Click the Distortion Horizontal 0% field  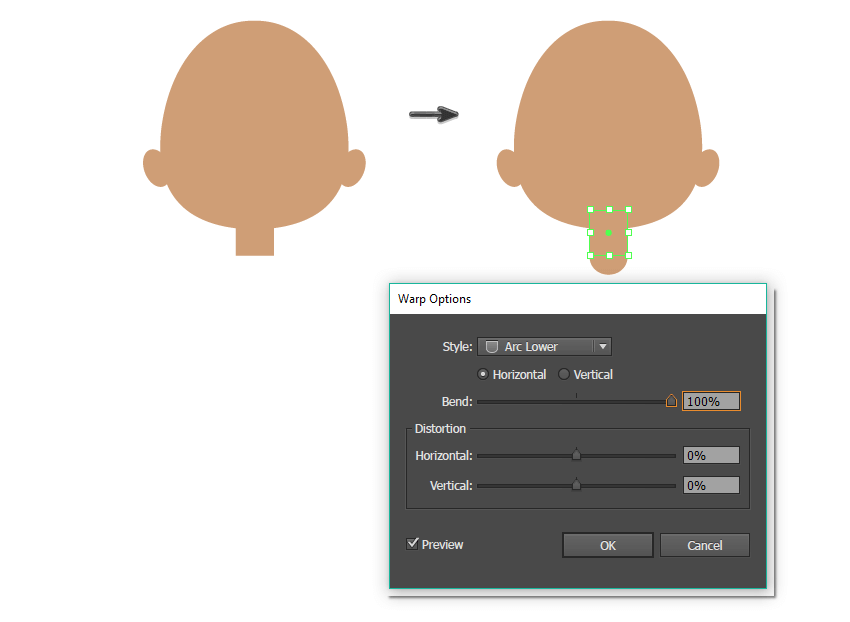coord(711,455)
